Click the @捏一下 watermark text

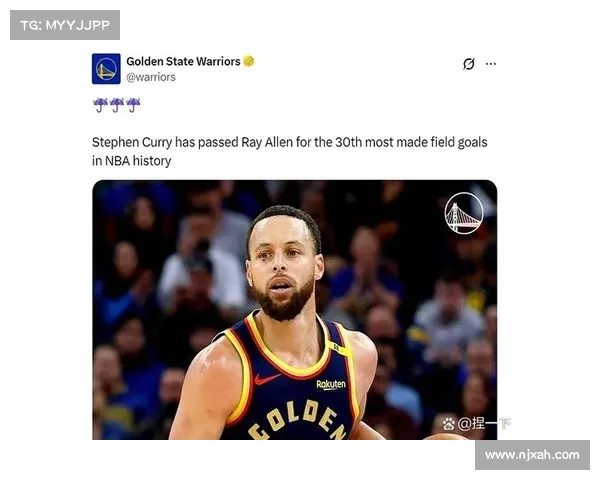tap(484, 424)
